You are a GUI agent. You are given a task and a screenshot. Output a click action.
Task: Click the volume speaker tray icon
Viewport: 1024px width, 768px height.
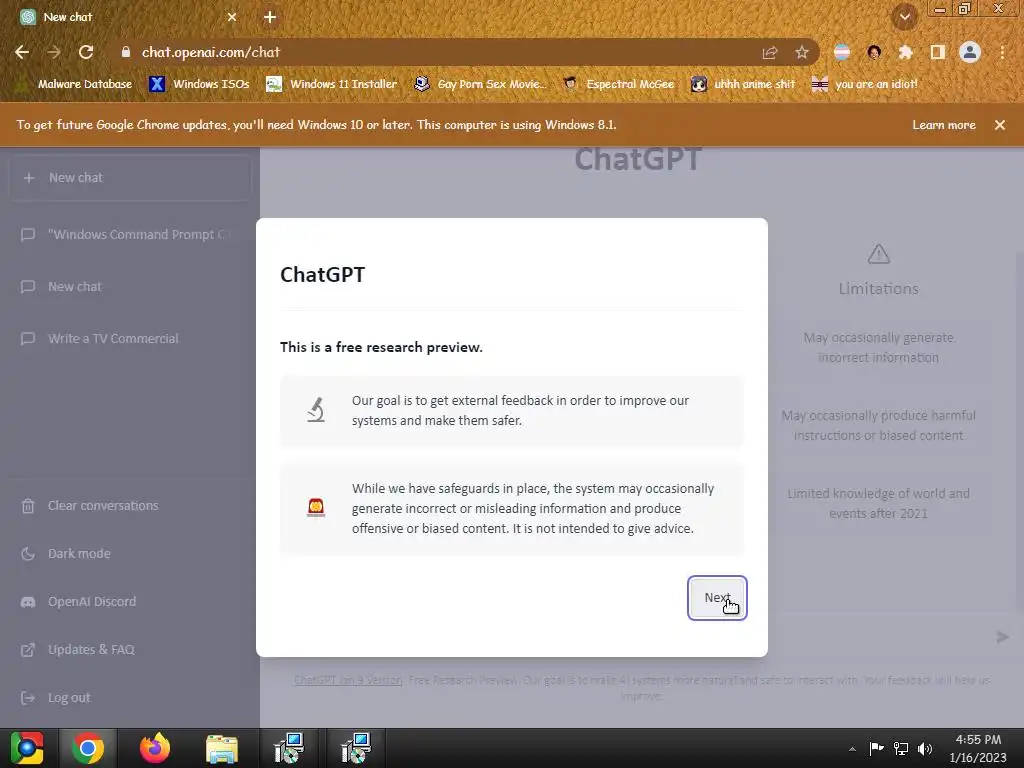coord(925,748)
